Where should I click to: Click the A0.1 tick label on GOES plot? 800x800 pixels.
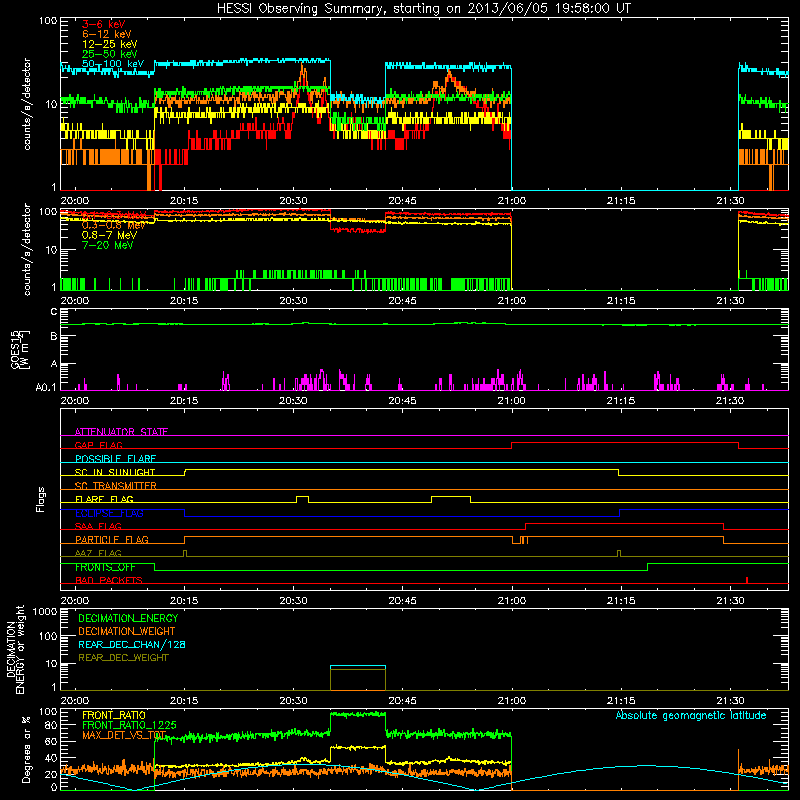point(46,387)
